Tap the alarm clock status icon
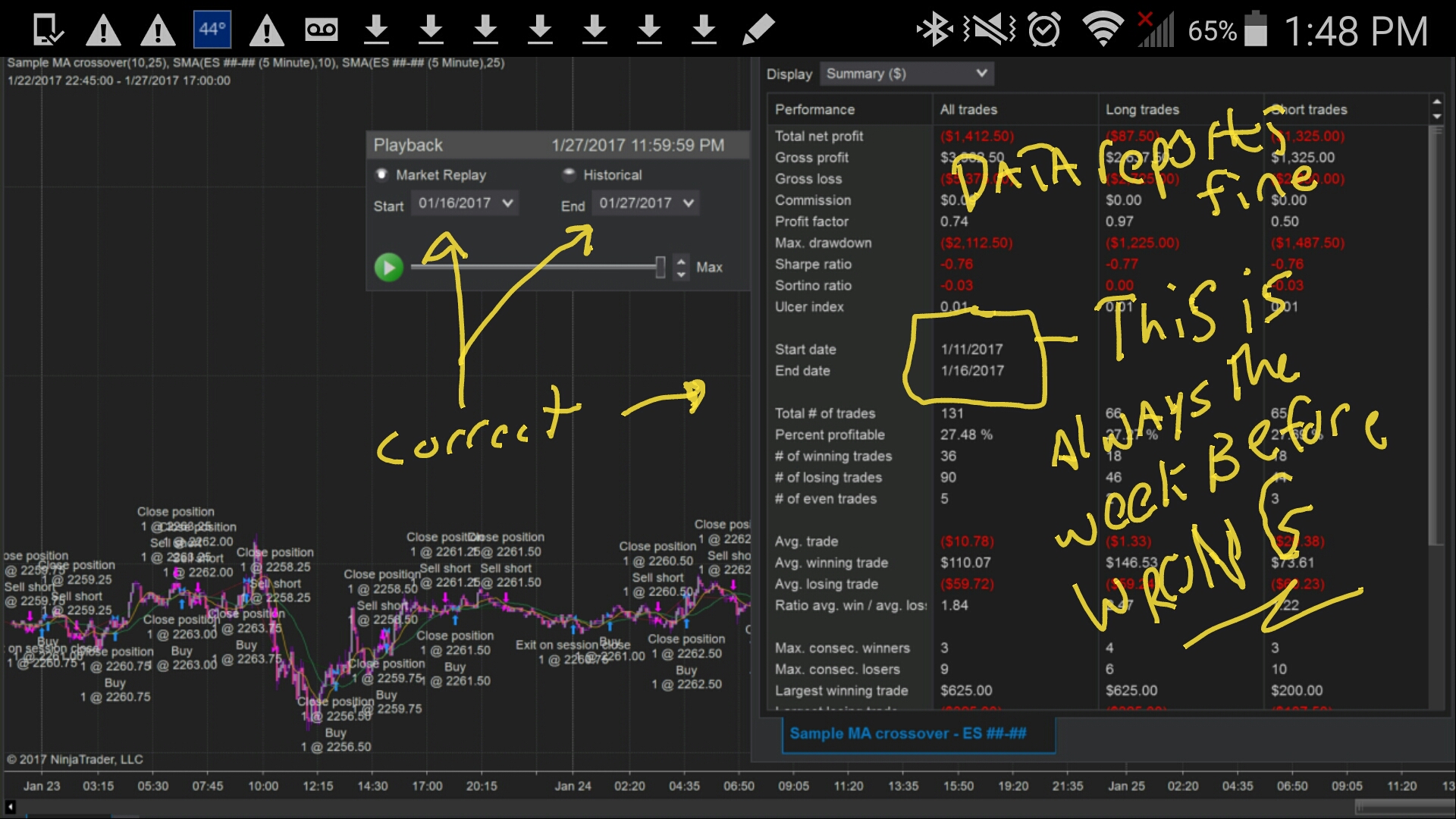This screenshot has width=1456, height=819. (1044, 30)
